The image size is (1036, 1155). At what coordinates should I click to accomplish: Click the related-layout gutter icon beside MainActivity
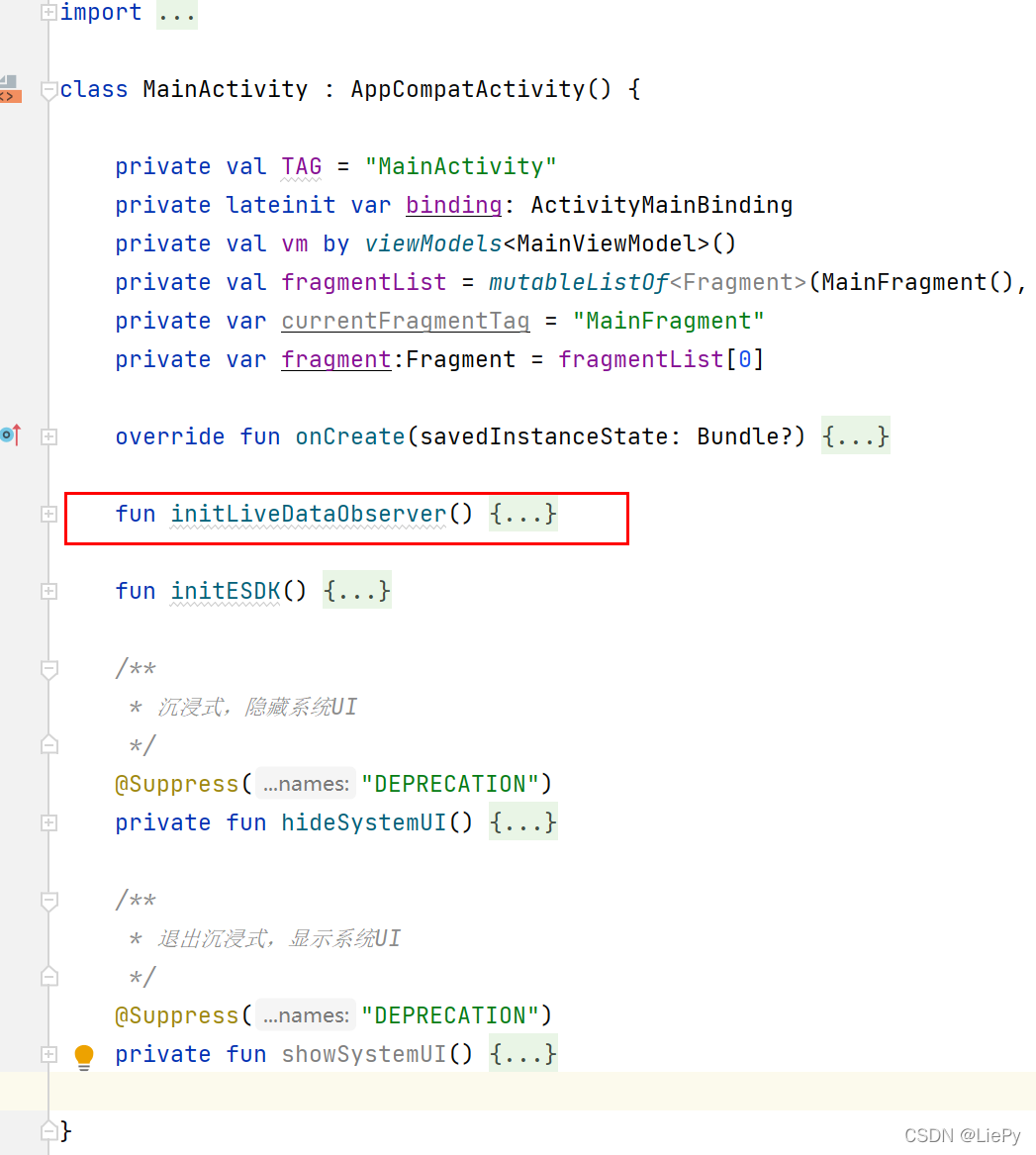[x=10, y=89]
